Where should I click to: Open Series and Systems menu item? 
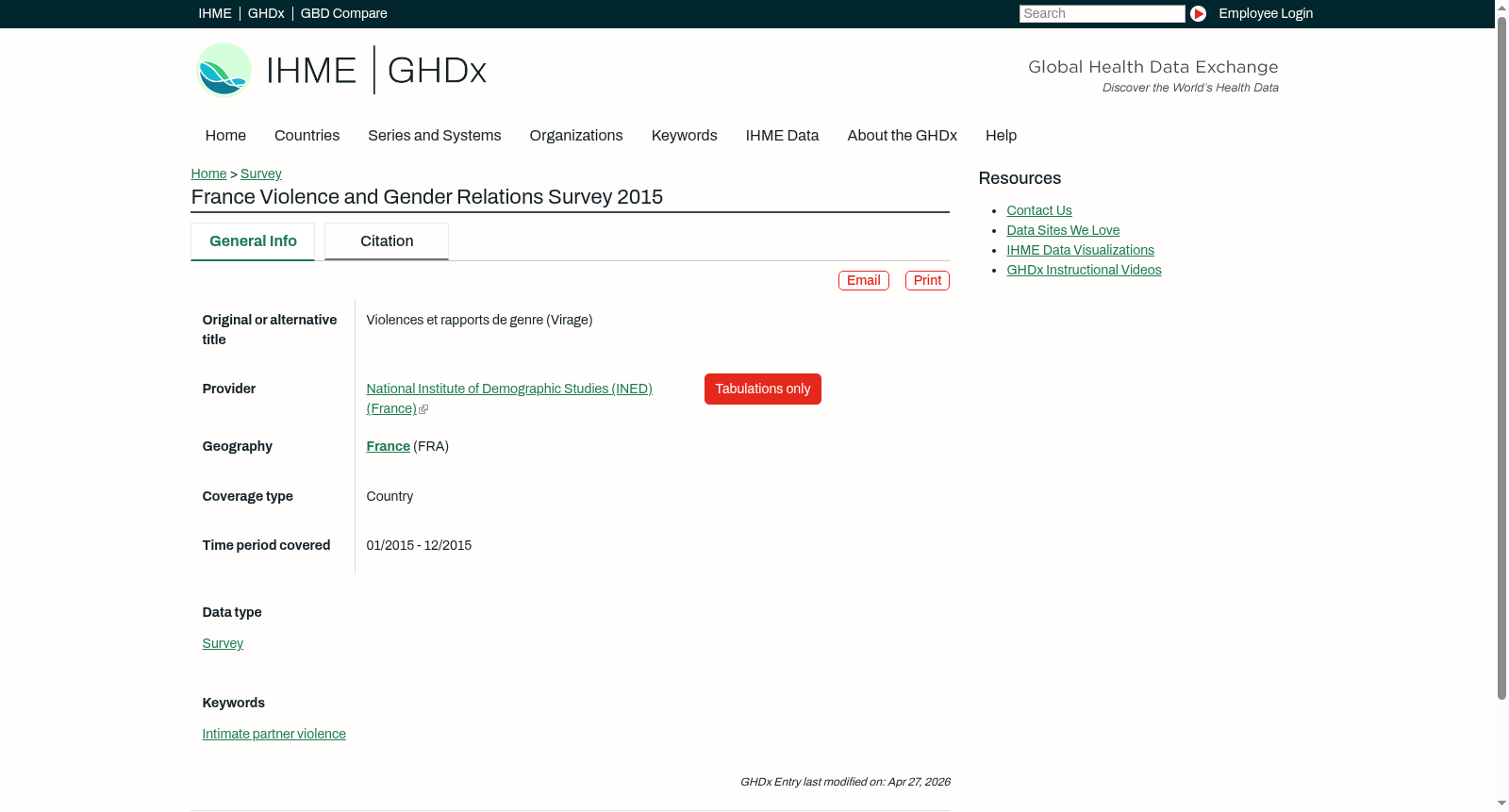[x=435, y=136]
